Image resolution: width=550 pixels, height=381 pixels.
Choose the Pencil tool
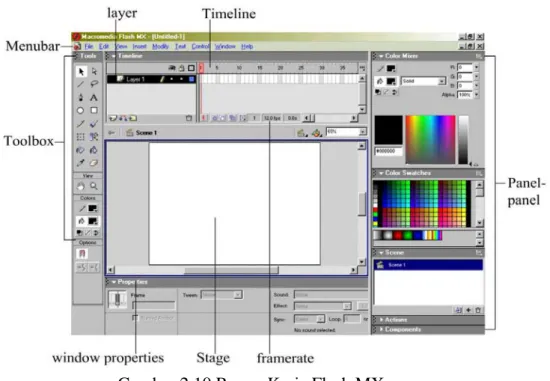81,123
